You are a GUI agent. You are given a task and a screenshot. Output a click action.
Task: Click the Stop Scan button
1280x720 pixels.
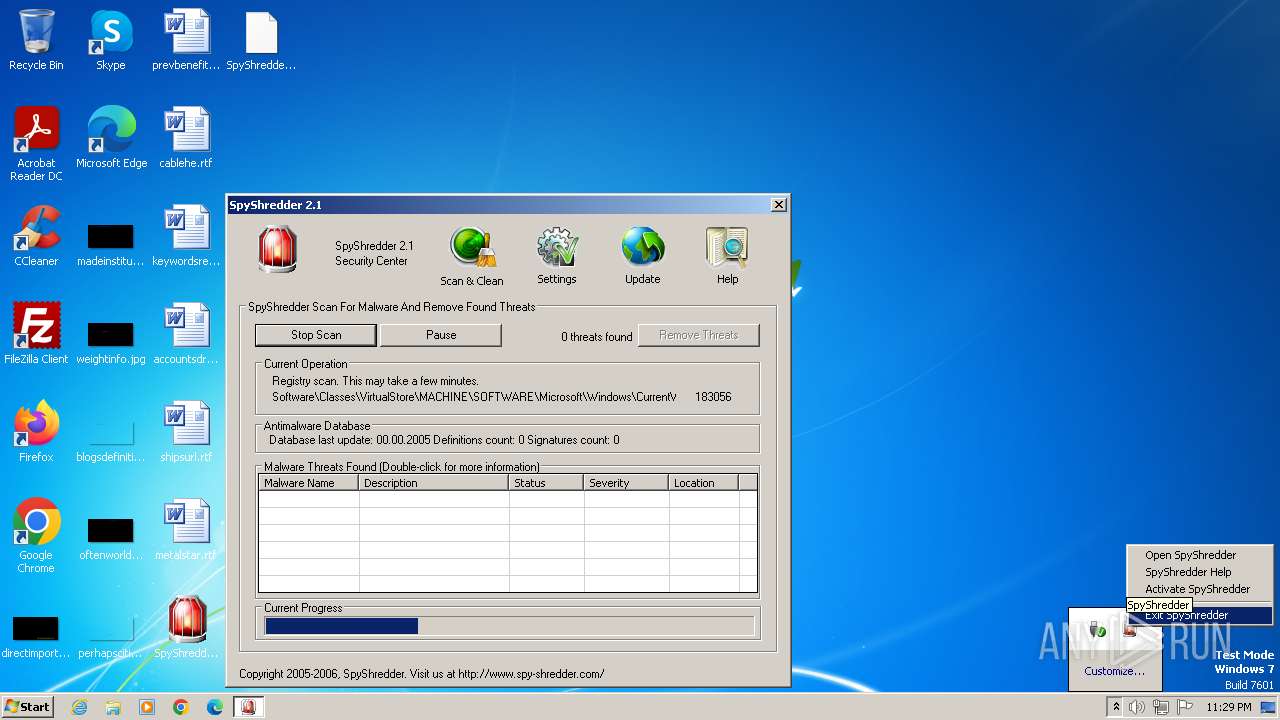316,335
